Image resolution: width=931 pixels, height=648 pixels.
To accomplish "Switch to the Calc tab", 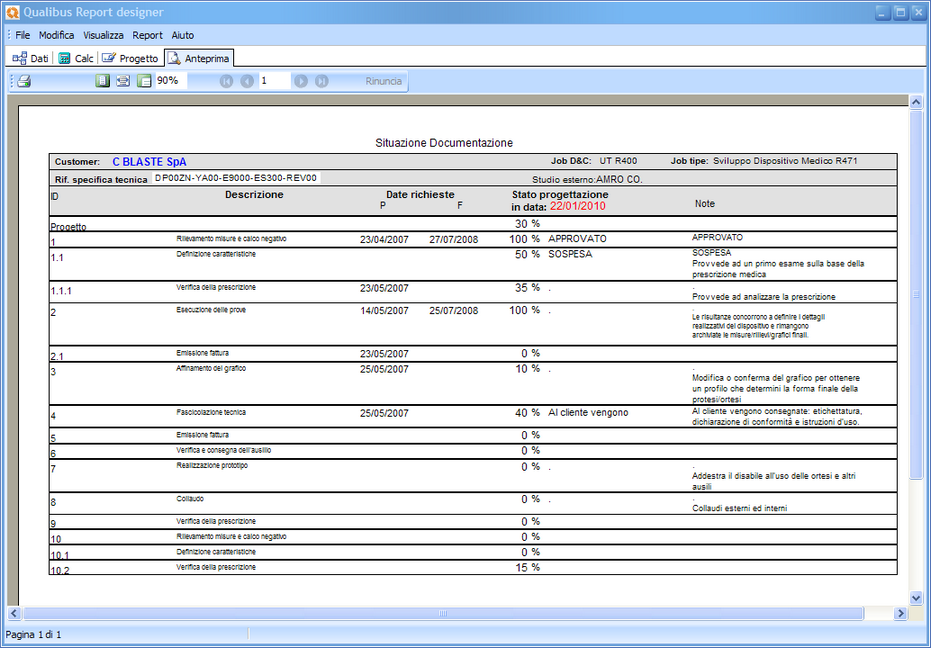I will click(76, 58).
